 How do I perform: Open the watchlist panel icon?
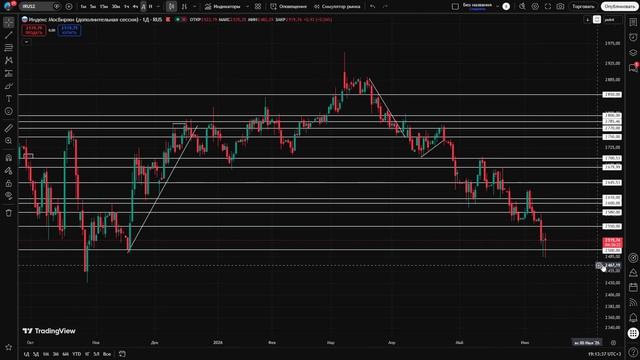click(x=633, y=22)
